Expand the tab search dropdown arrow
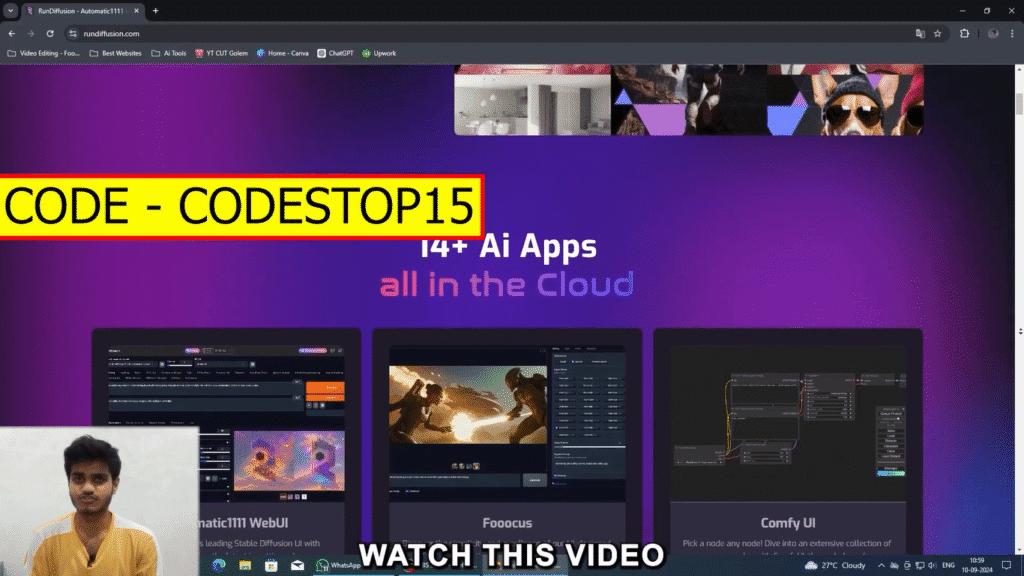 click(x=10, y=10)
